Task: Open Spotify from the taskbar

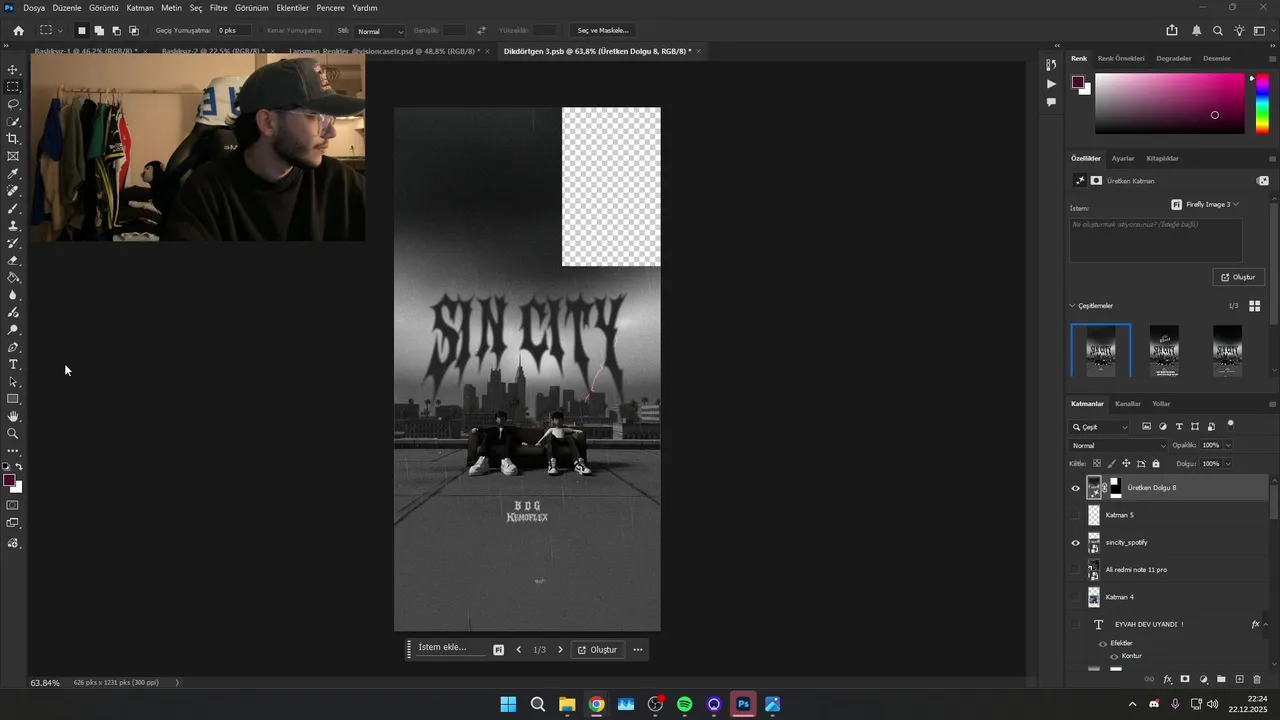Action: click(x=685, y=704)
